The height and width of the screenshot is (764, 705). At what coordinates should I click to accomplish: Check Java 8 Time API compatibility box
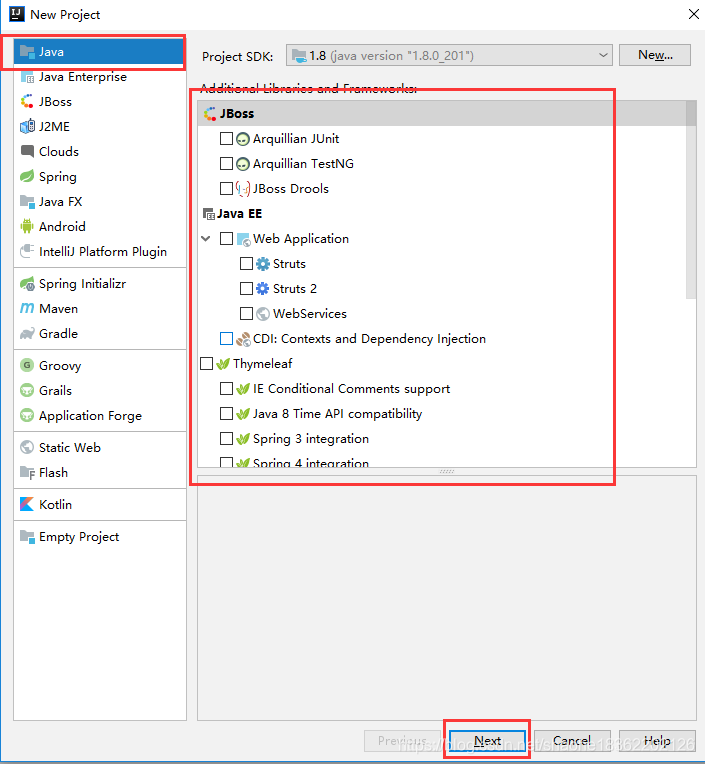[226, 414]
